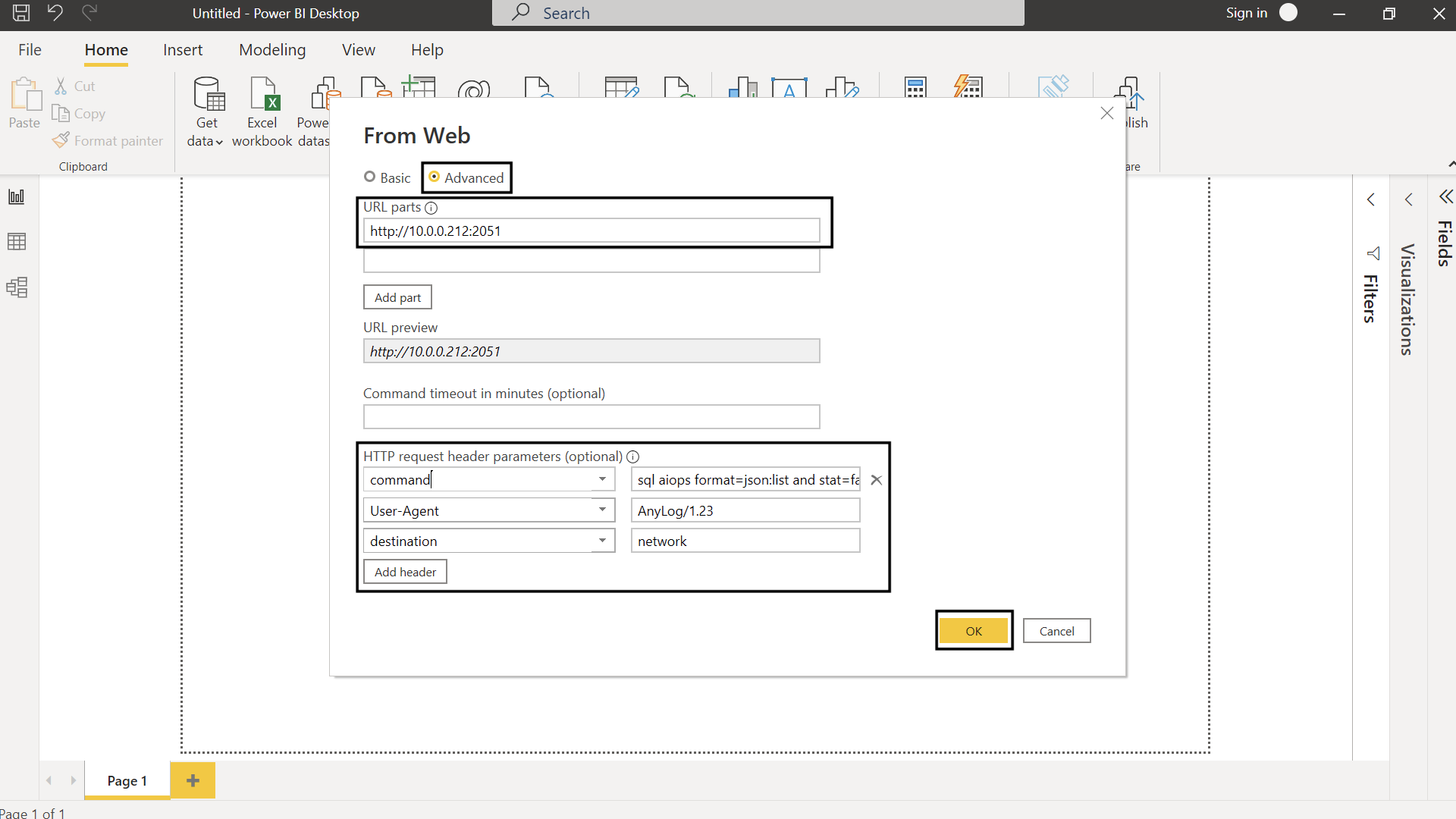
Task: Click the Undo arrow icon
Action: pos(55,12)
